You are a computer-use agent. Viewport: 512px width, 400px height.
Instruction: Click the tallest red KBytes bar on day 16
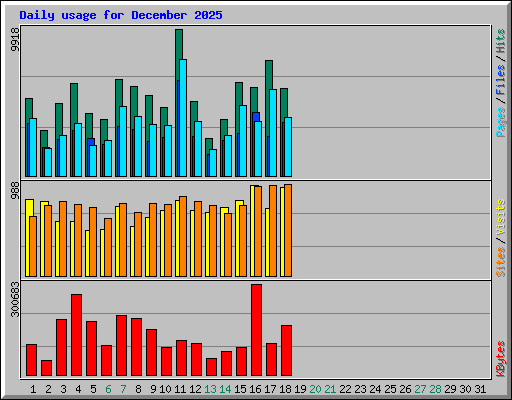256,330
